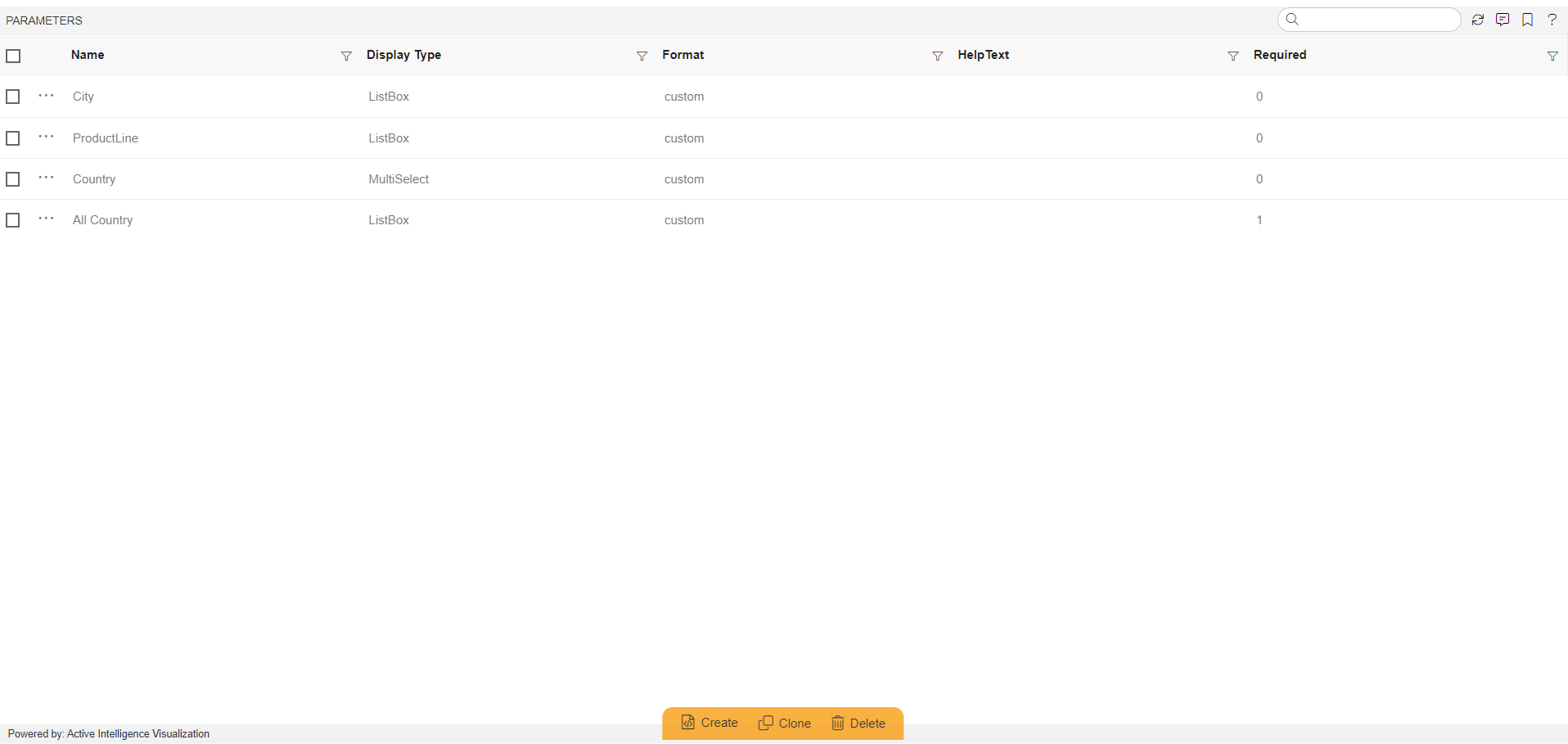Click ListBox in the All Country row
The width and height of the screenshot is (1568, 744).
tap(389, 220)
